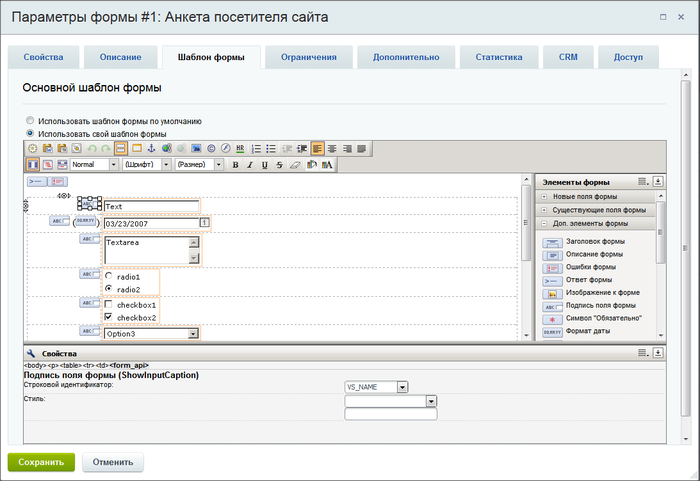Screen dimensions: 700x481
Task: Apply italic formatting
Action: click(250, 165)
